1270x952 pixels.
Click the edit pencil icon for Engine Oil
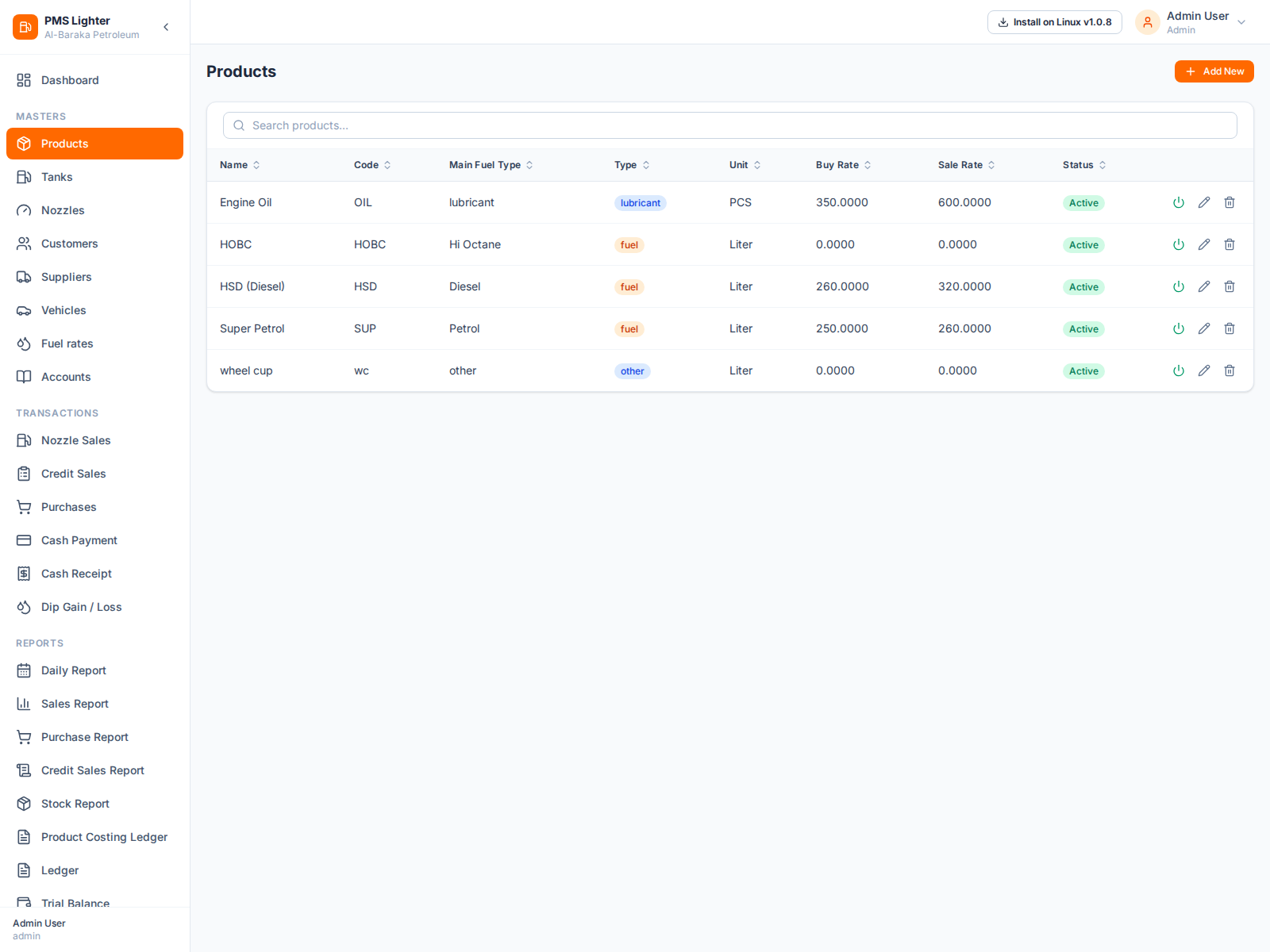(x=1204, y=202)
